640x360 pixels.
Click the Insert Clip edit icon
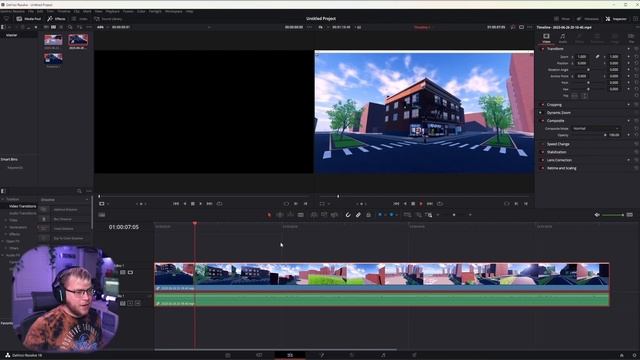click(314, 215)
